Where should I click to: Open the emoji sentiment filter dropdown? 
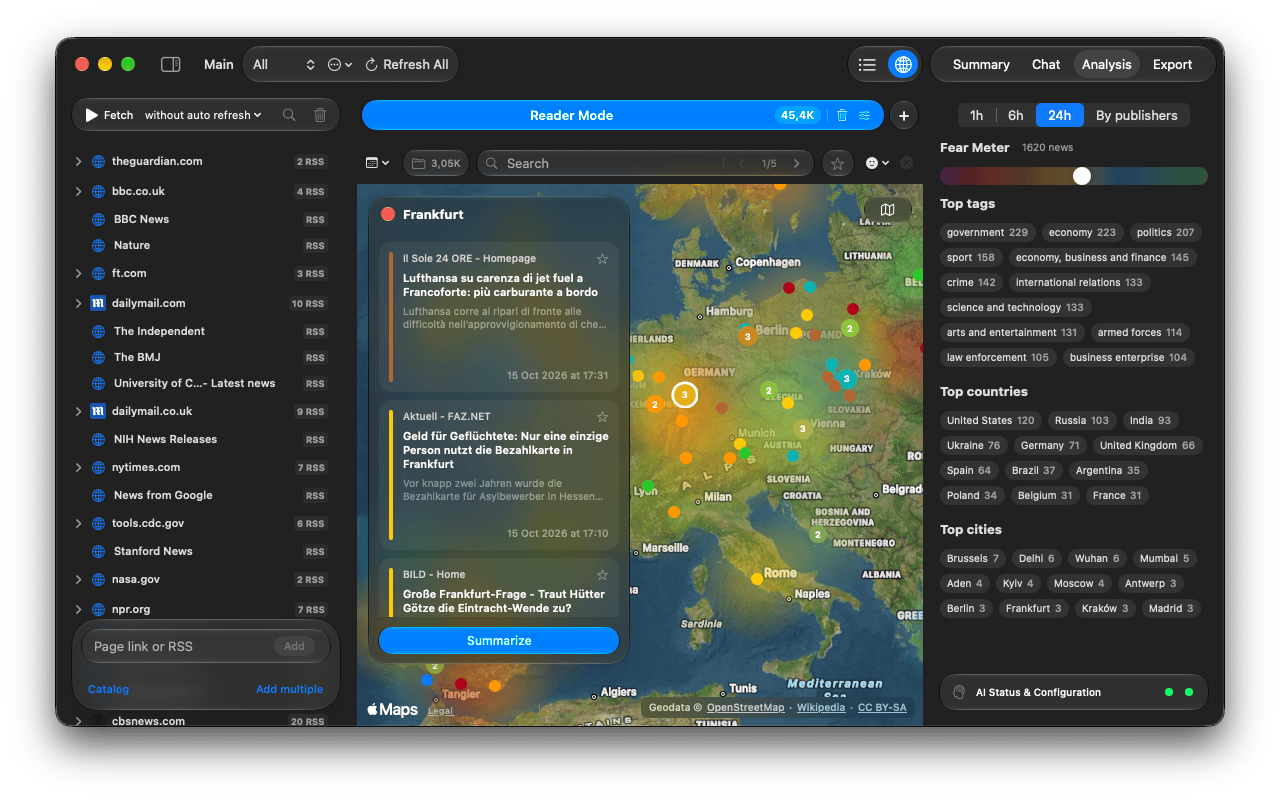click(x=877, y=163)
